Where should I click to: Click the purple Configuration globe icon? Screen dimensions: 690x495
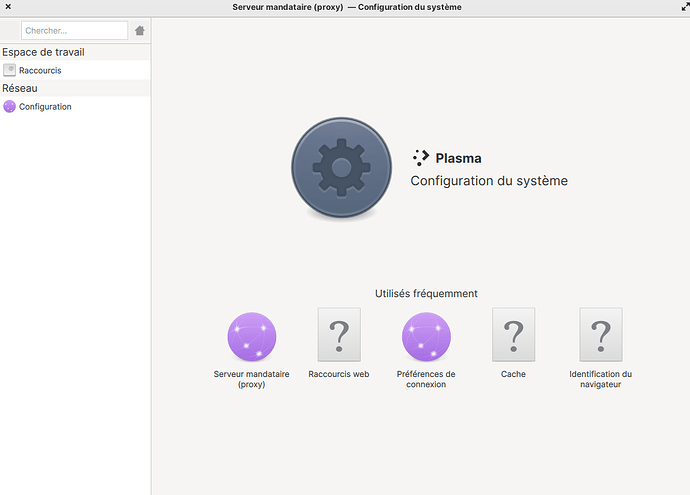9,106
